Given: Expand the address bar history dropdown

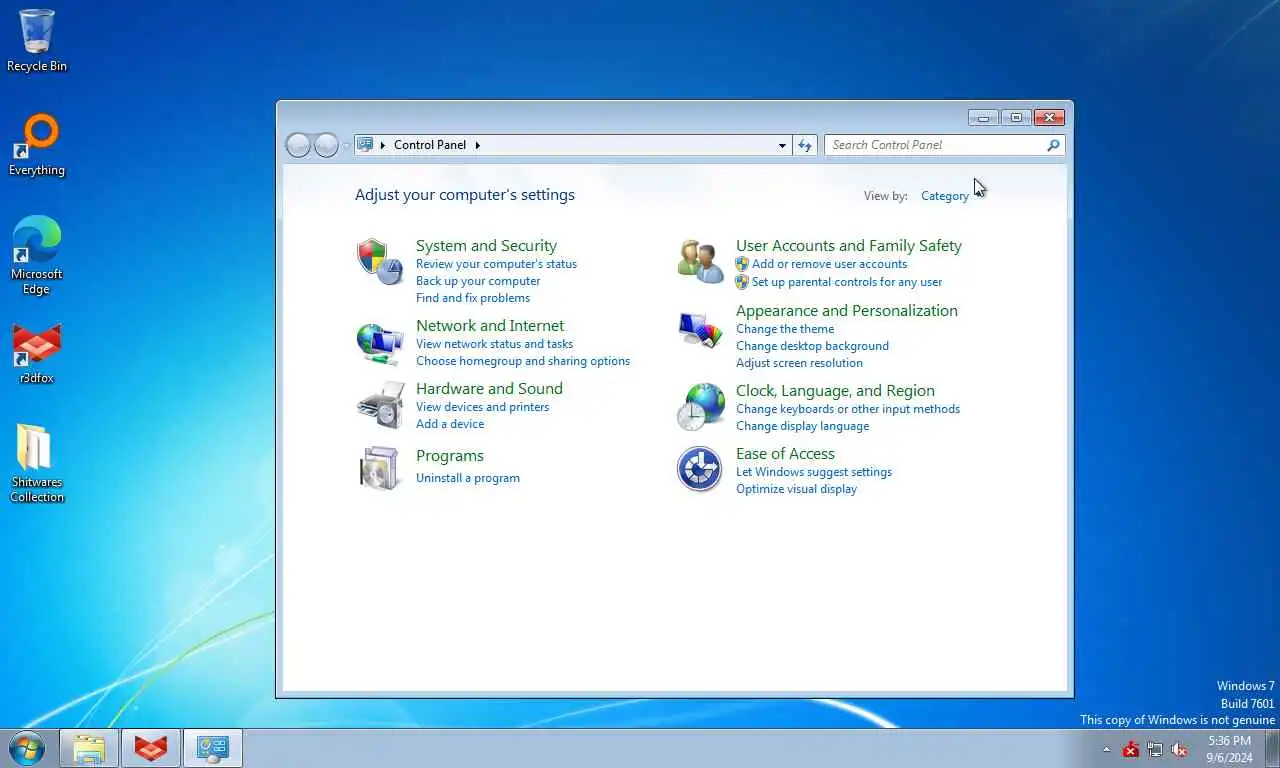Looking at the screenshot, I should pos(782,145).
